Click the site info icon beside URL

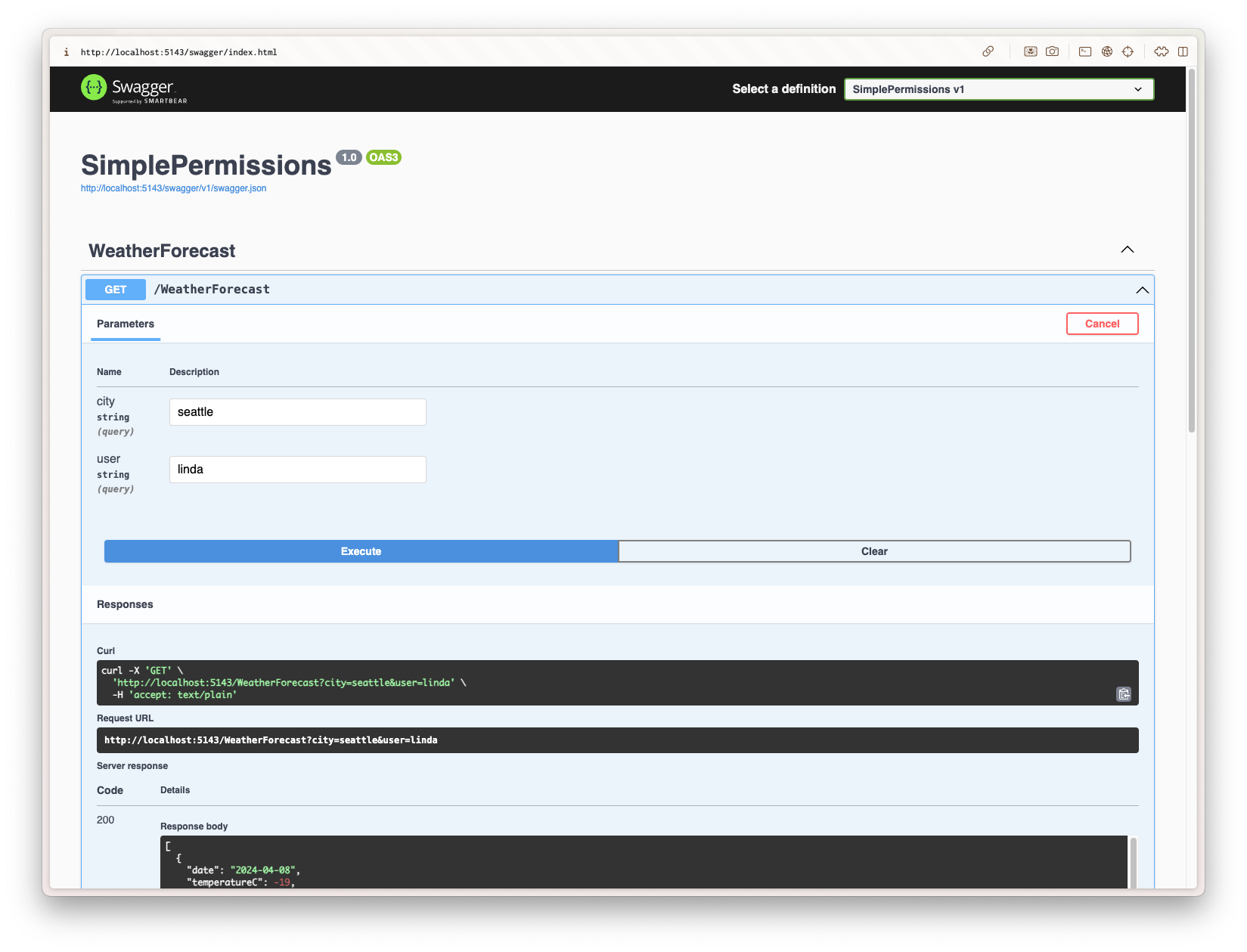pyautogui.click(x=67, y=52)
